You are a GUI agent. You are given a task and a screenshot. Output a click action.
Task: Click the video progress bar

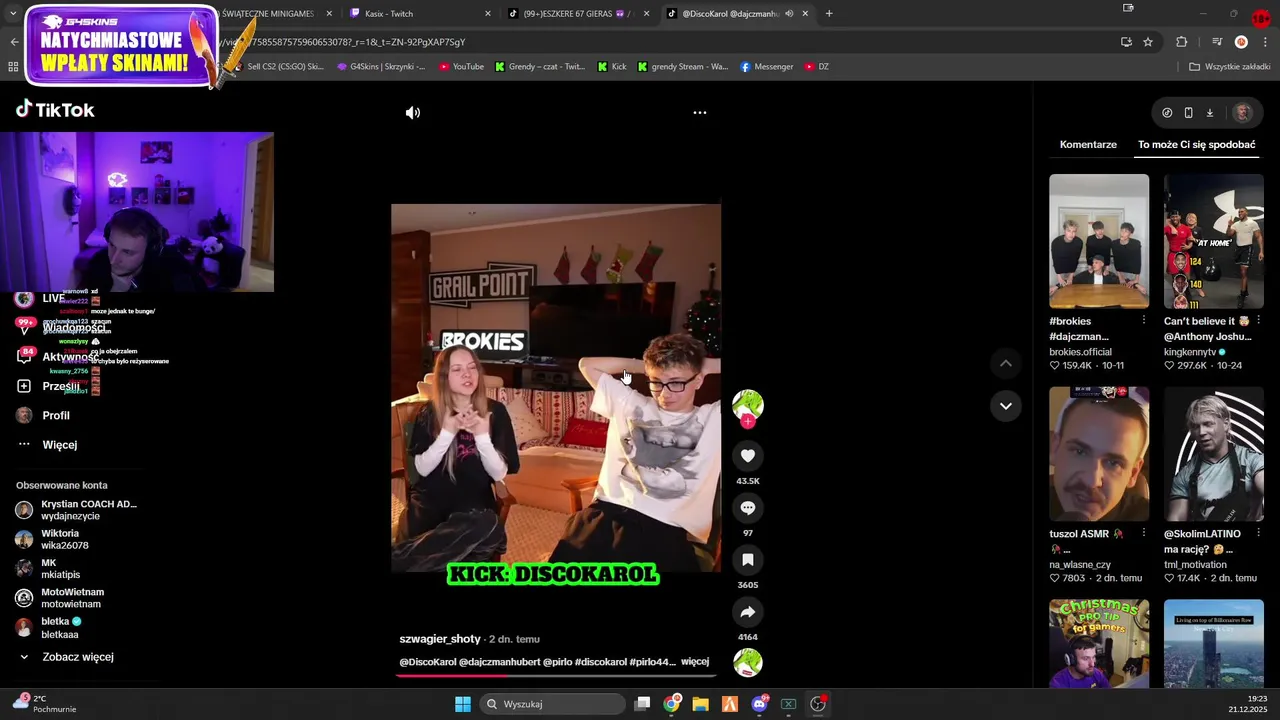pos(556,675)
